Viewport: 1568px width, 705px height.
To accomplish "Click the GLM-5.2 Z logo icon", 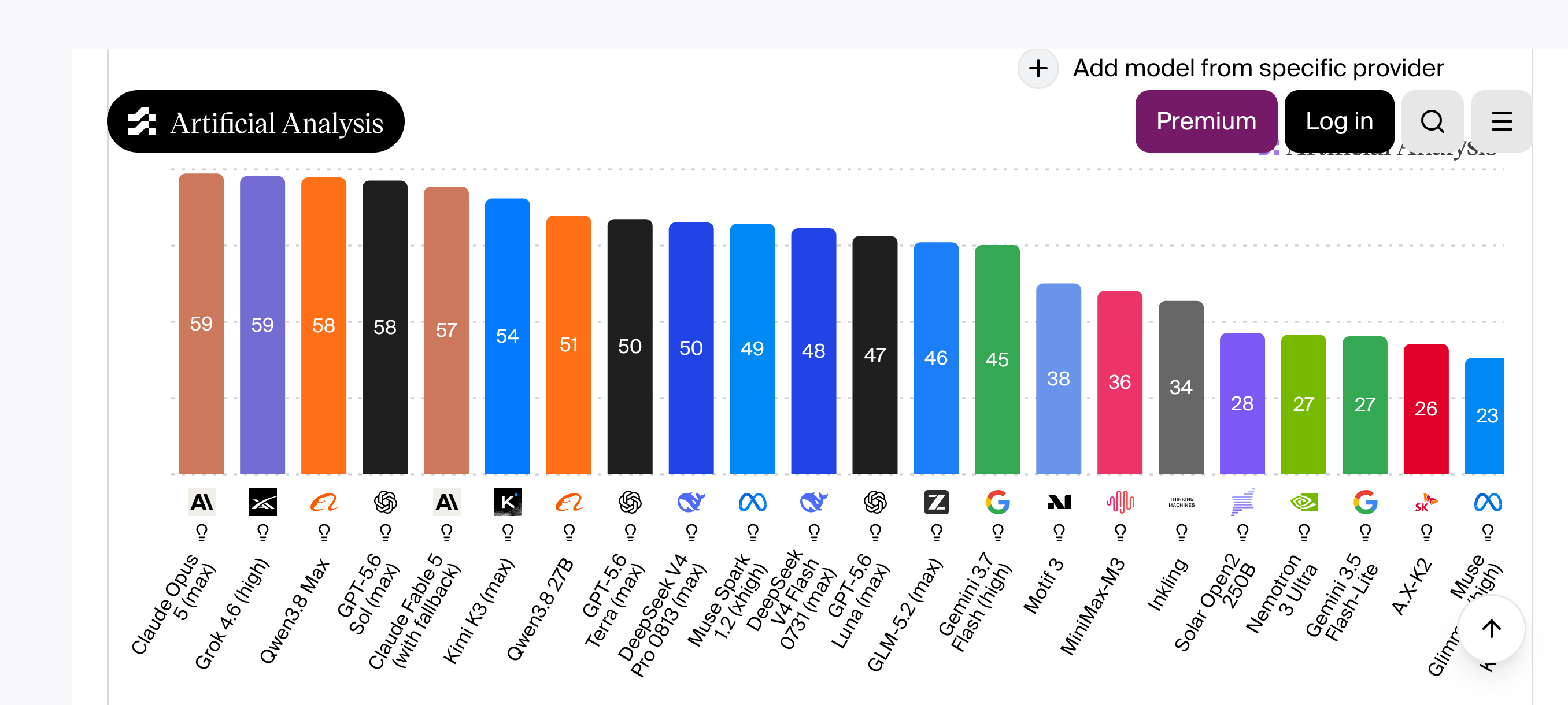I will click(x=936, y=502).
